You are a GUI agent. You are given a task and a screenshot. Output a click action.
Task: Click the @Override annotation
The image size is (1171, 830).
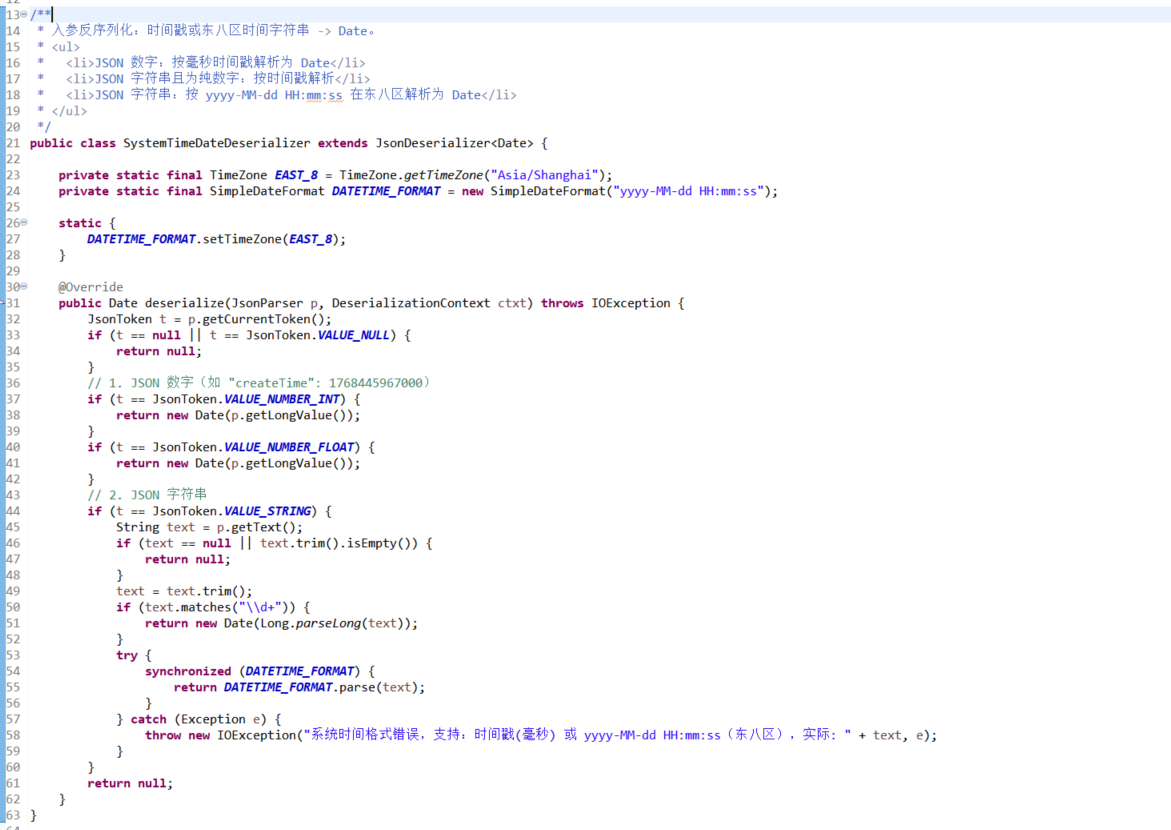tap(90, 287)
